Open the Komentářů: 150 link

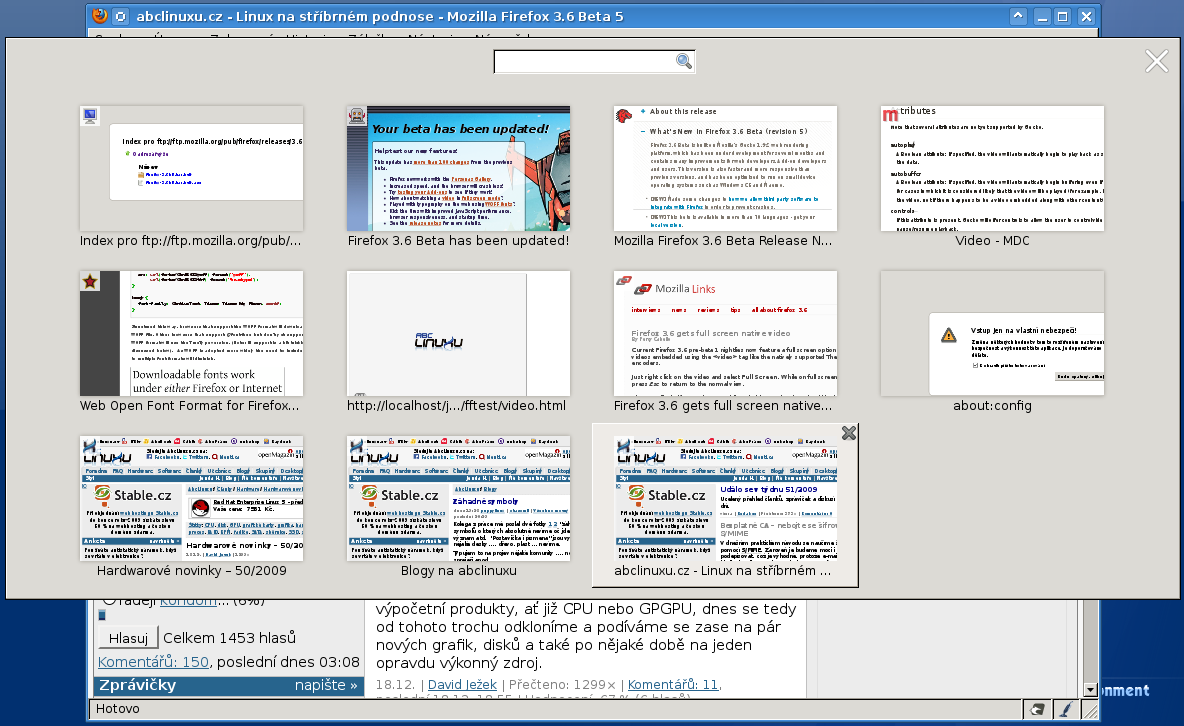point(153,662)
